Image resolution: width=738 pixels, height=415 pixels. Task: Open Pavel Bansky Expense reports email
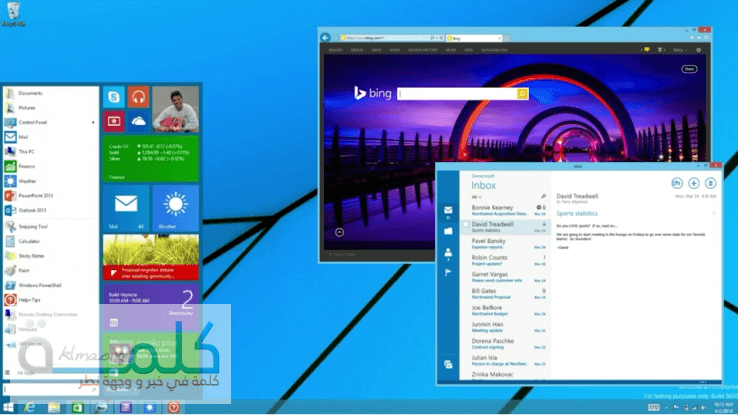(505, 244)
